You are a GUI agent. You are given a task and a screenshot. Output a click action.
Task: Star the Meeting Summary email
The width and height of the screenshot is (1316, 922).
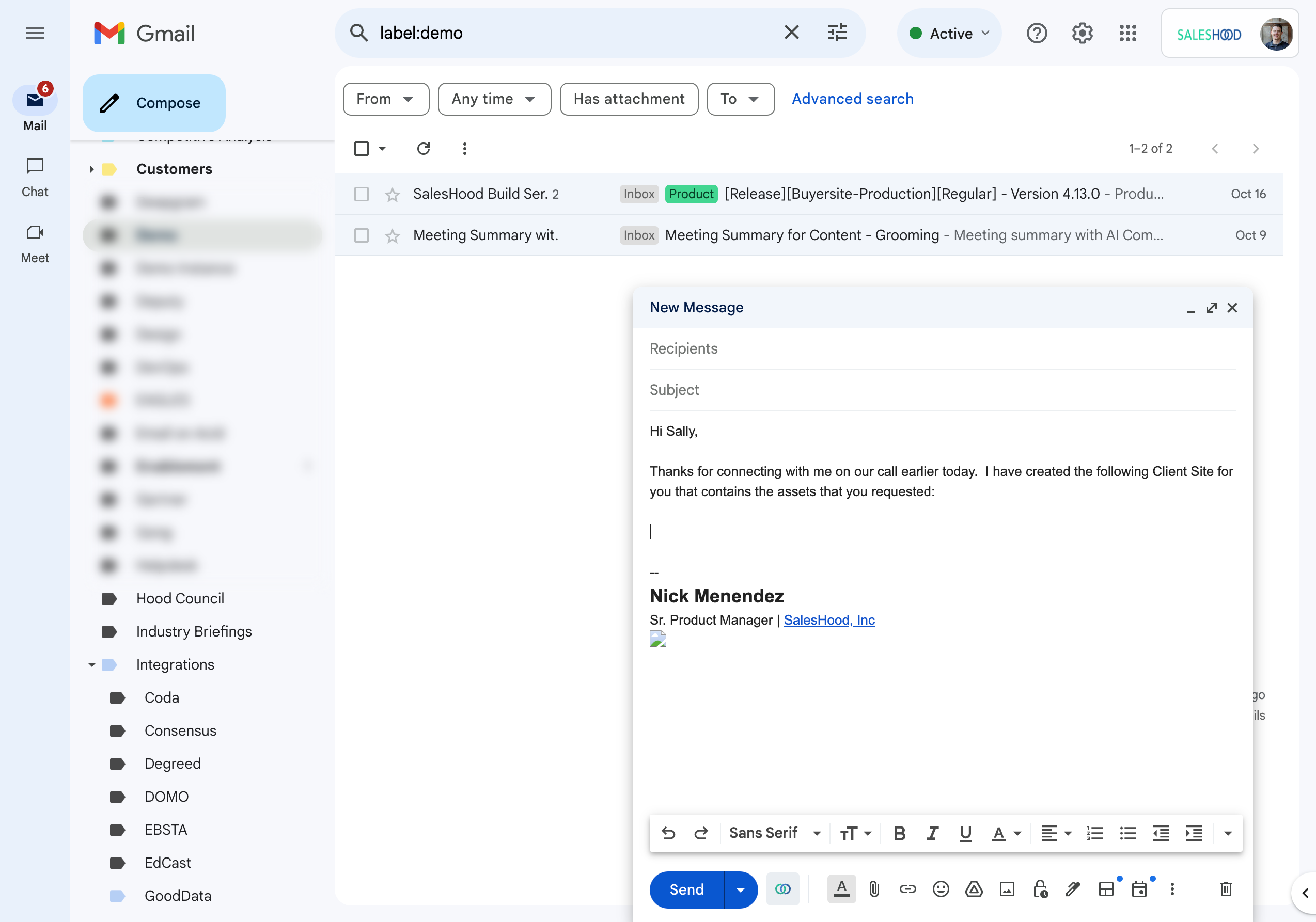392,235
